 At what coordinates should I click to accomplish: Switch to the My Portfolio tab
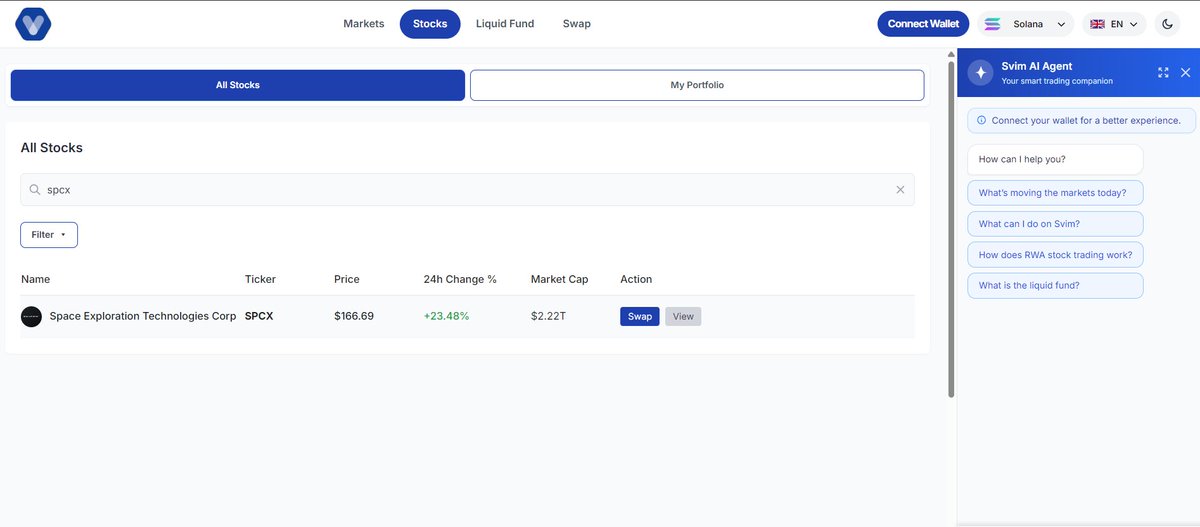(x=697, y=85)
